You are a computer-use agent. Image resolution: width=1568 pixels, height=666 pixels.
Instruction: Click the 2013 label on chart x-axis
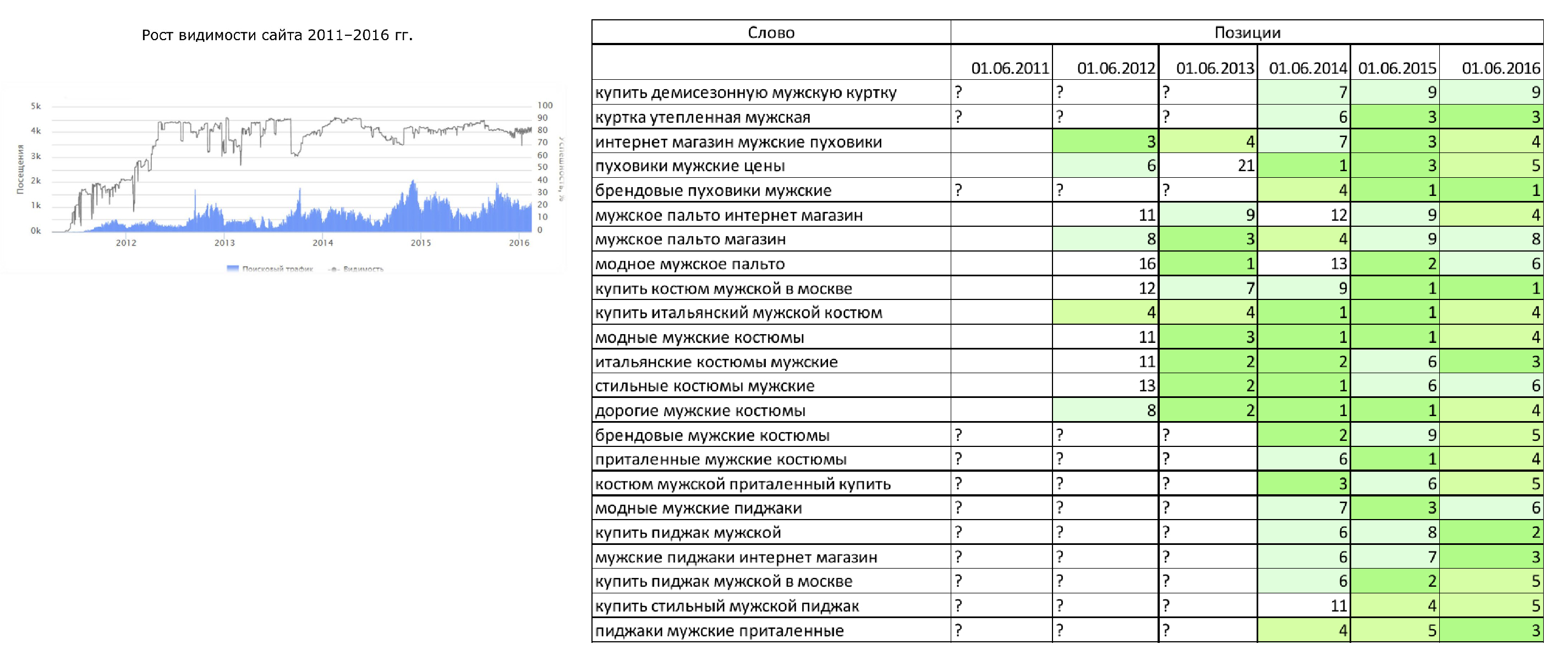coord(224,242)
